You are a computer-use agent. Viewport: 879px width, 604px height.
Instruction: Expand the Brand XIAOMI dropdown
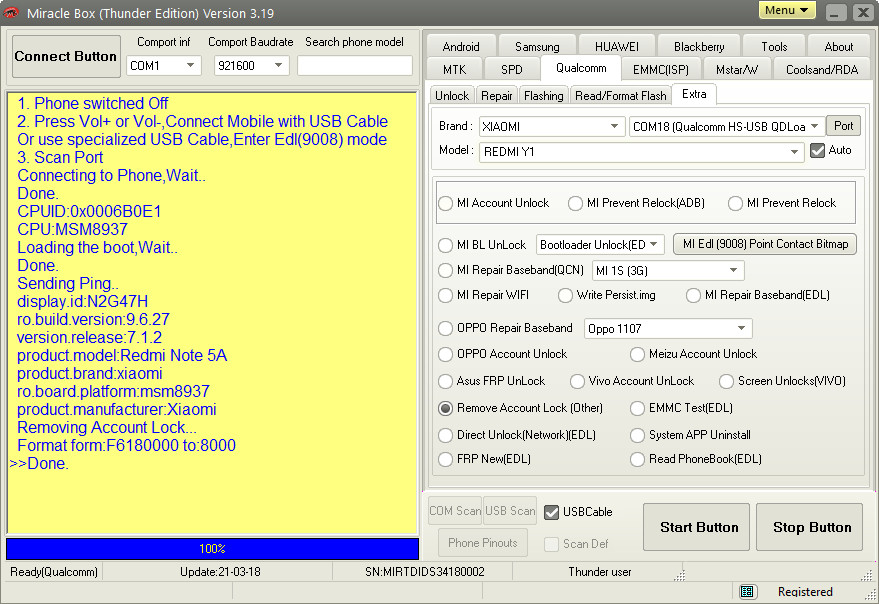[x=615, y=127]
